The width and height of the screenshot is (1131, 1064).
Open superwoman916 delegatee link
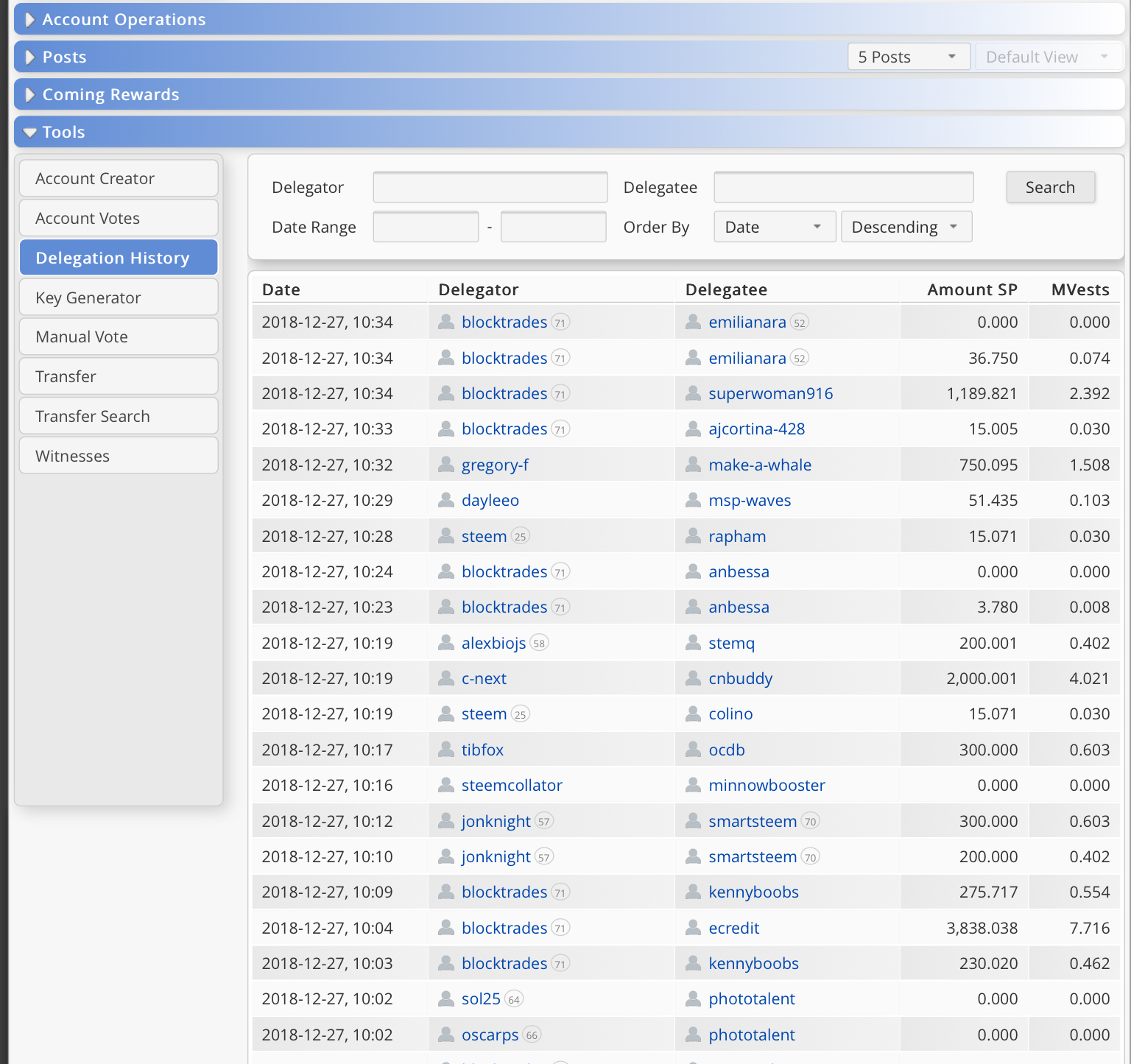tap(771, 393)
